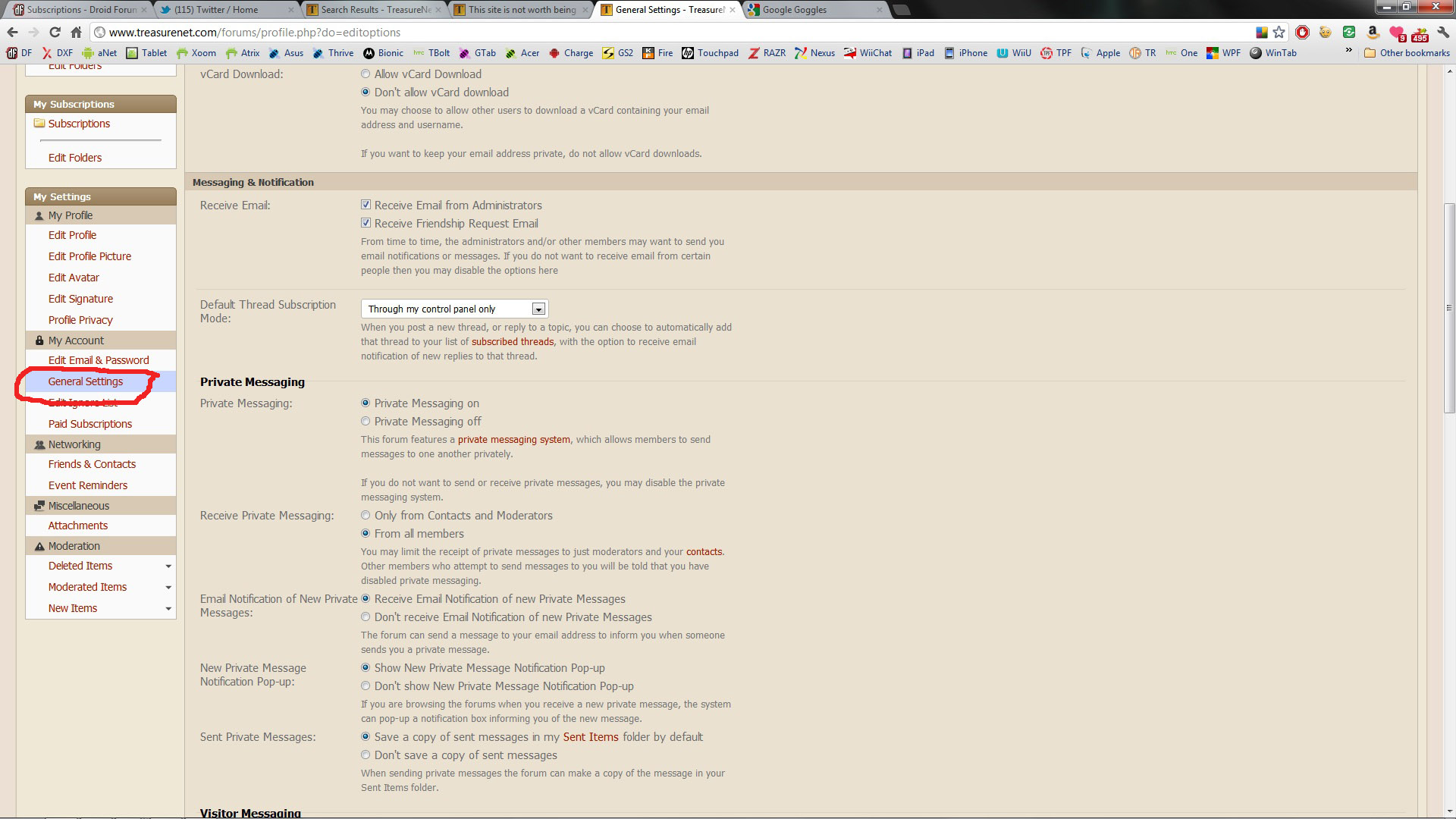Switch to the Google Goggles tab
The height and width of the screenshot is (819, 1456).
(814, 10)
